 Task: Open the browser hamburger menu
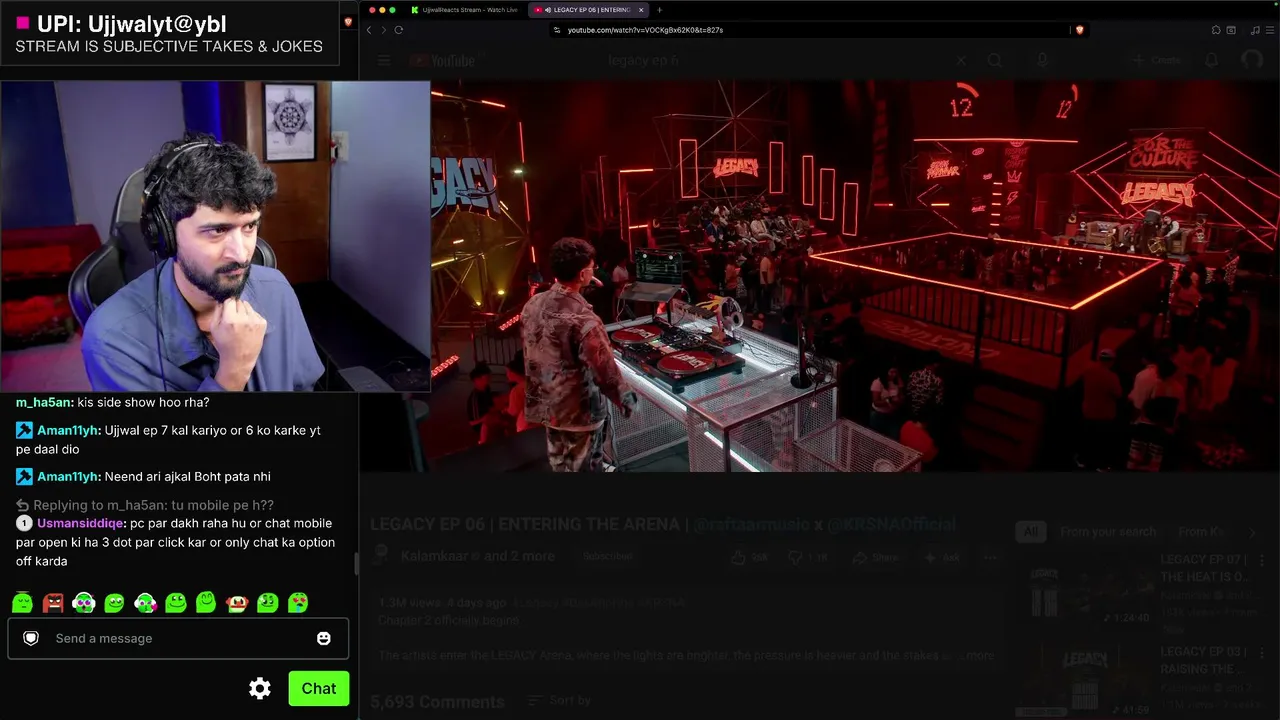pyautogui.click(x=1270, y=30)
